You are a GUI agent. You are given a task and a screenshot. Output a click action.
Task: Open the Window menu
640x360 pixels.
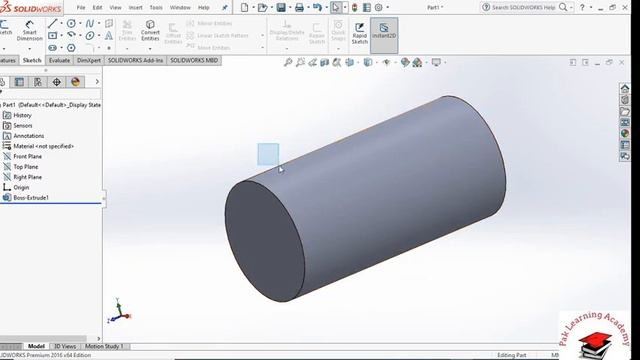(x=180, y=7)
